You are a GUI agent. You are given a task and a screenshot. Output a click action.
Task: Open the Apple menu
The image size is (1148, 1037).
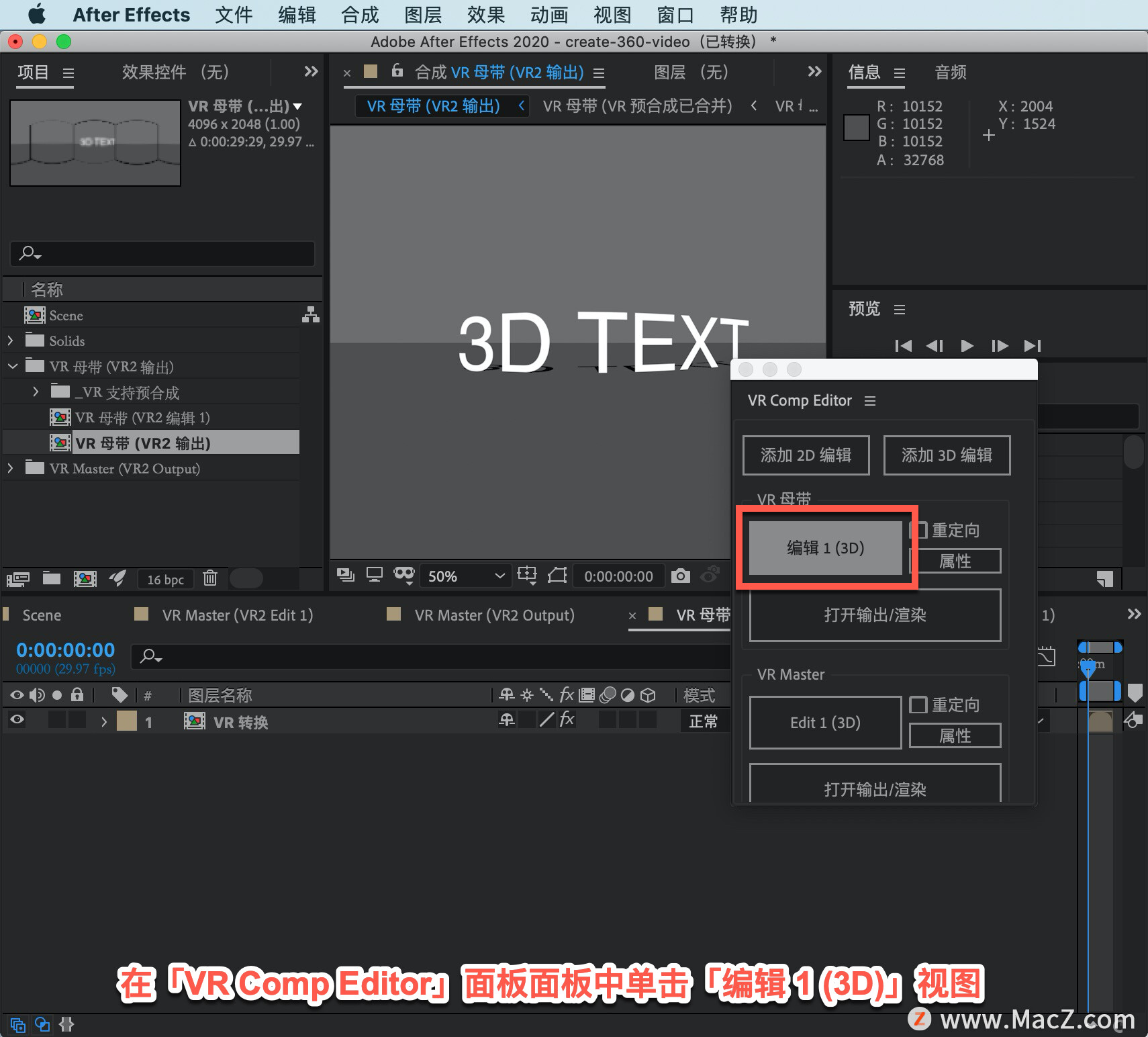click(37, 14)
